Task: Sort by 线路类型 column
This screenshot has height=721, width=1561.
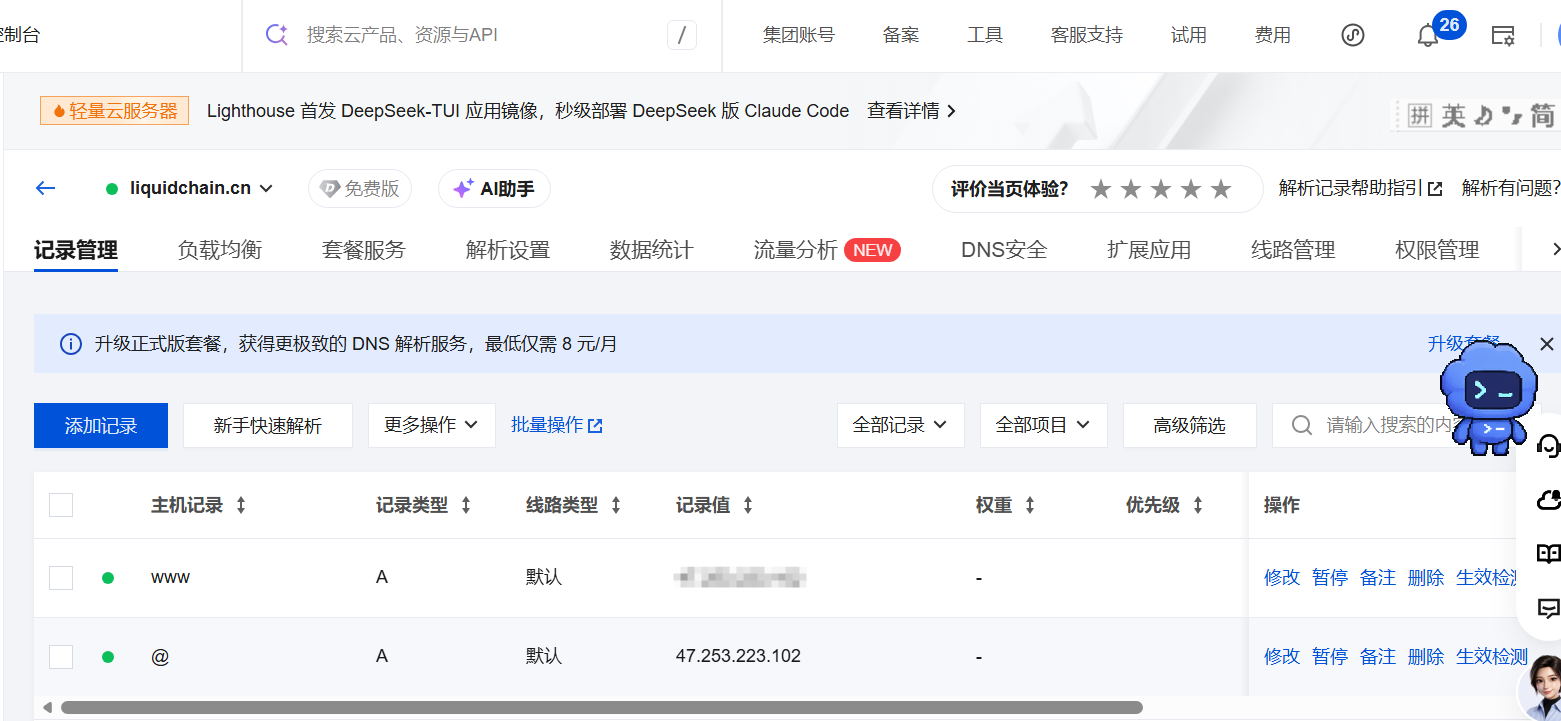Action: pos(616,506)
